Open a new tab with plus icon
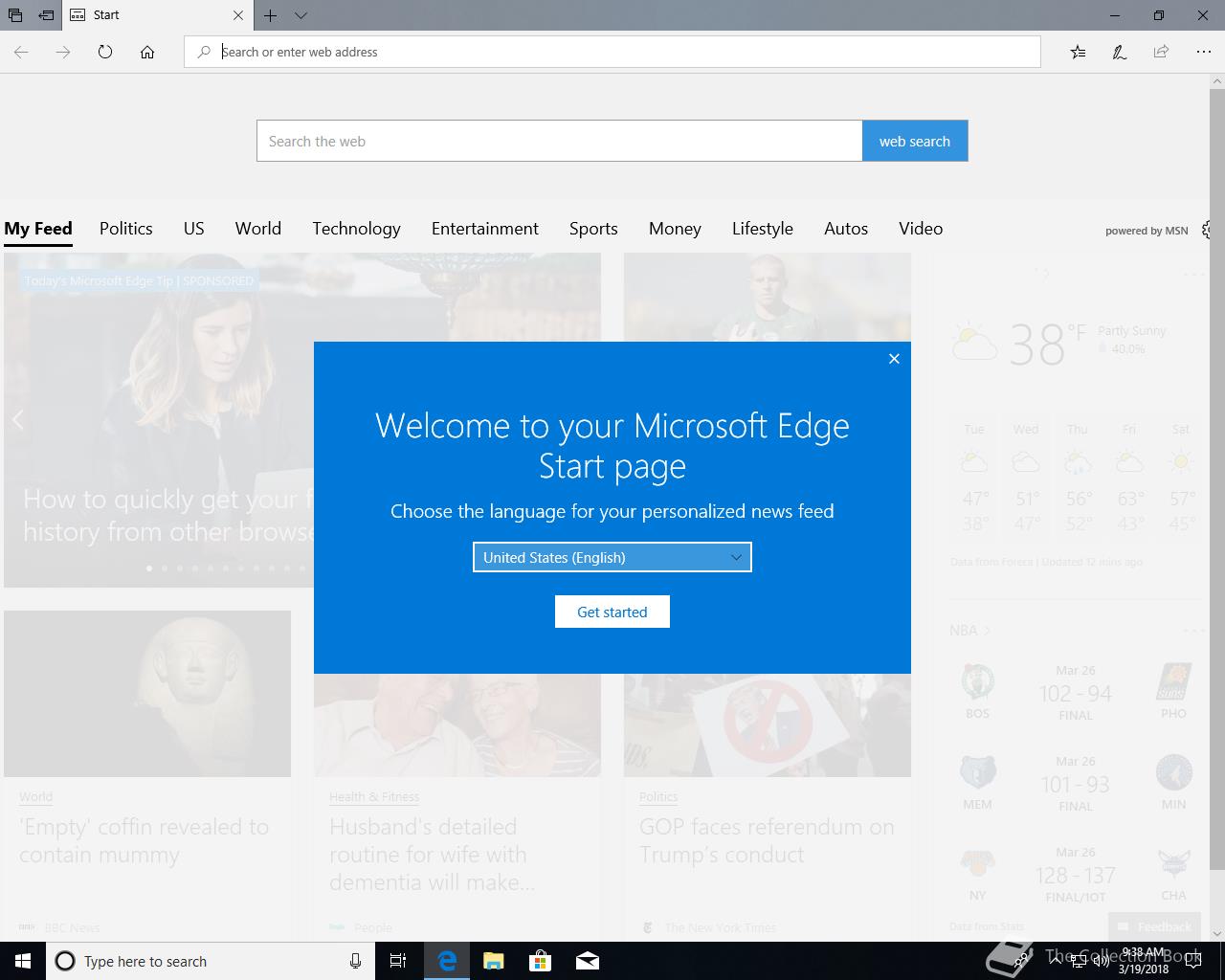This screenshot has height=980, width=1225. pyautogui.click(x=271, y=15)
